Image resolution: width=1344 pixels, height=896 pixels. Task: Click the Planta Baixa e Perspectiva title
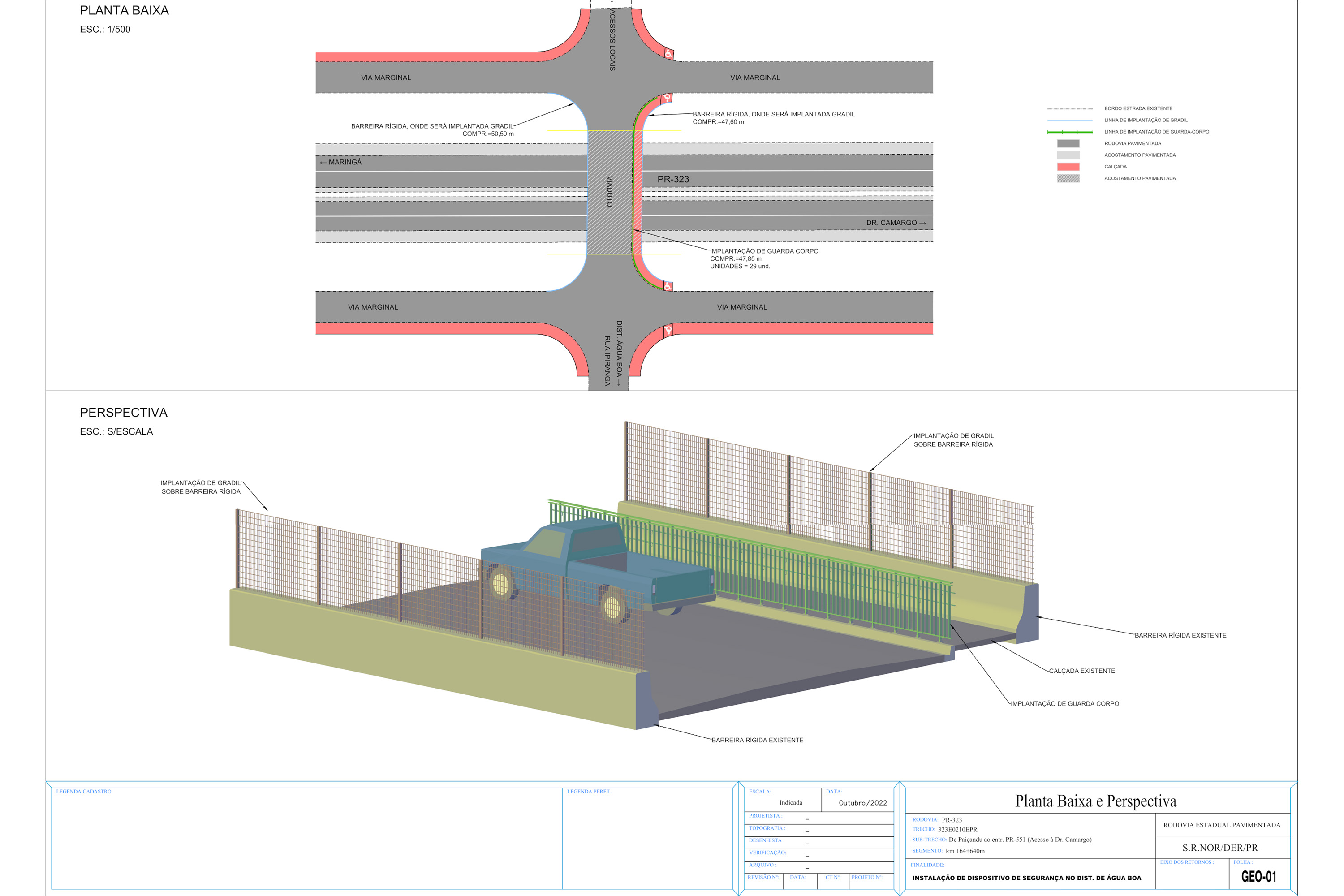[1095, 801]
